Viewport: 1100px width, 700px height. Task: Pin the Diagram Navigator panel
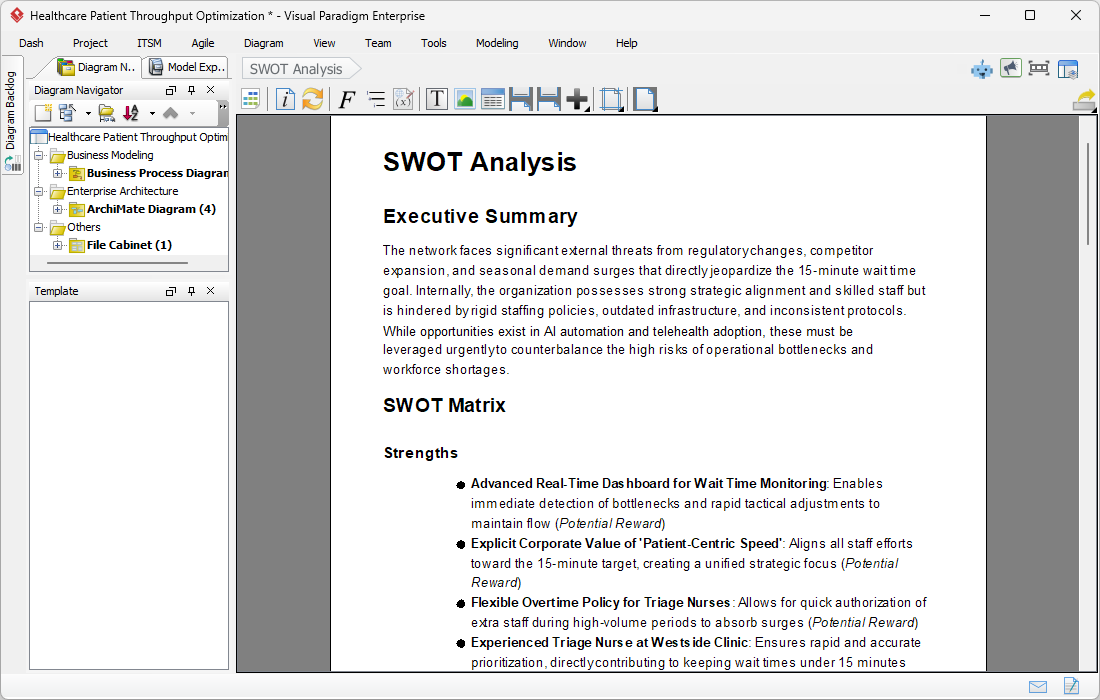point(193,89)
